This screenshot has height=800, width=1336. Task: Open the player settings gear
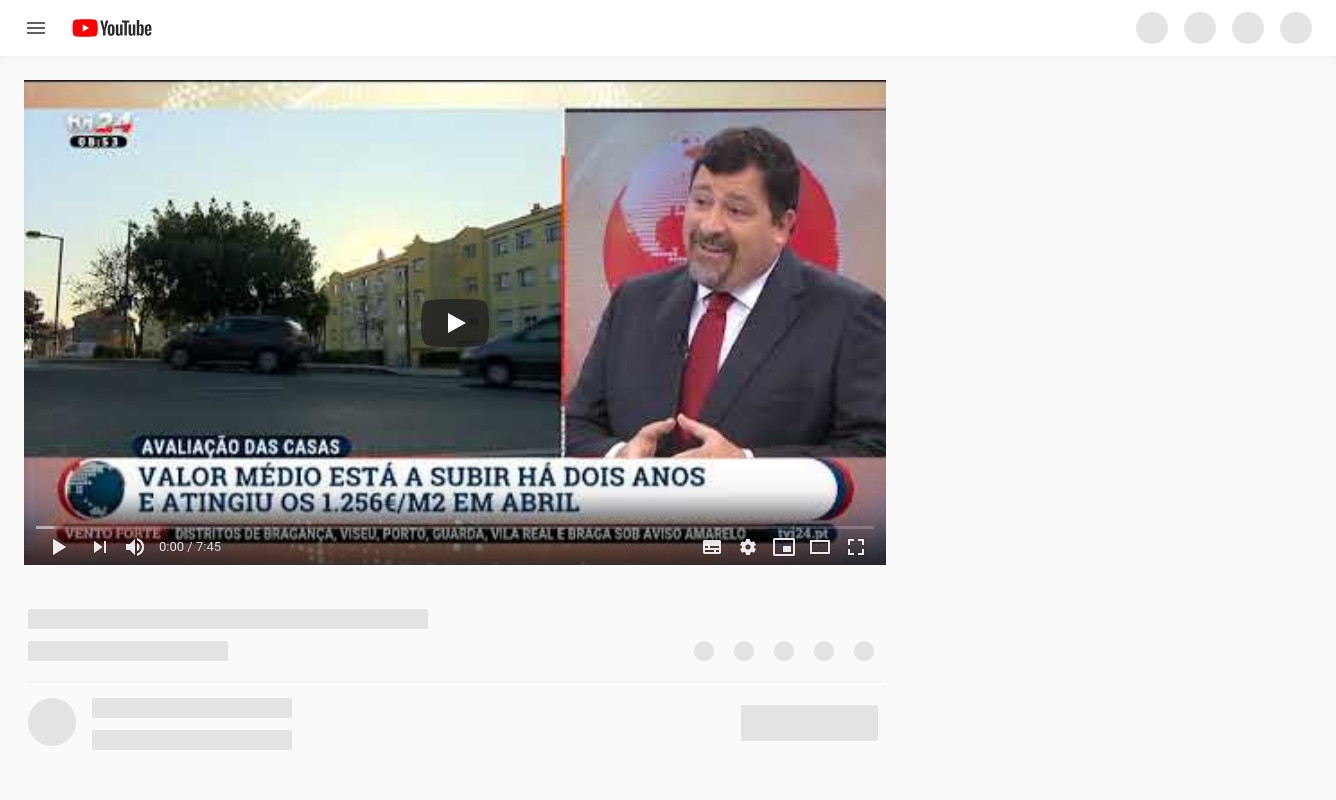point(748,547)
